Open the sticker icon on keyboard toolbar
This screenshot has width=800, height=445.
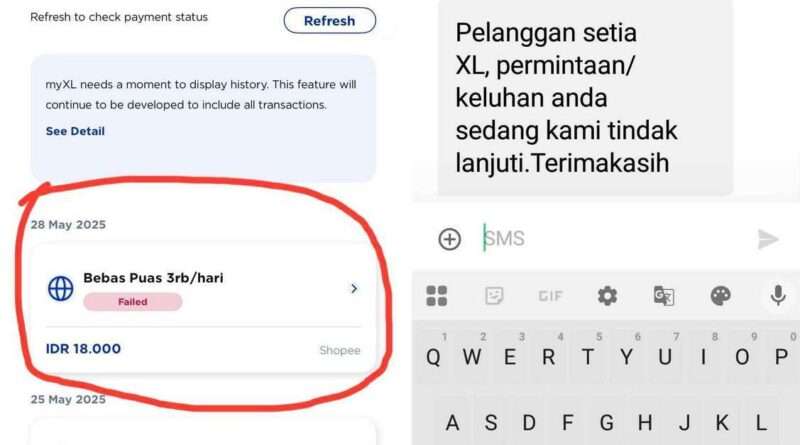point(494,296)
